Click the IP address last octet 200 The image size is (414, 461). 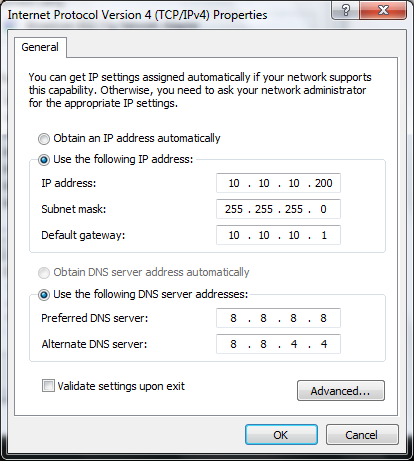pyautogui.click(x=324, y=183)
